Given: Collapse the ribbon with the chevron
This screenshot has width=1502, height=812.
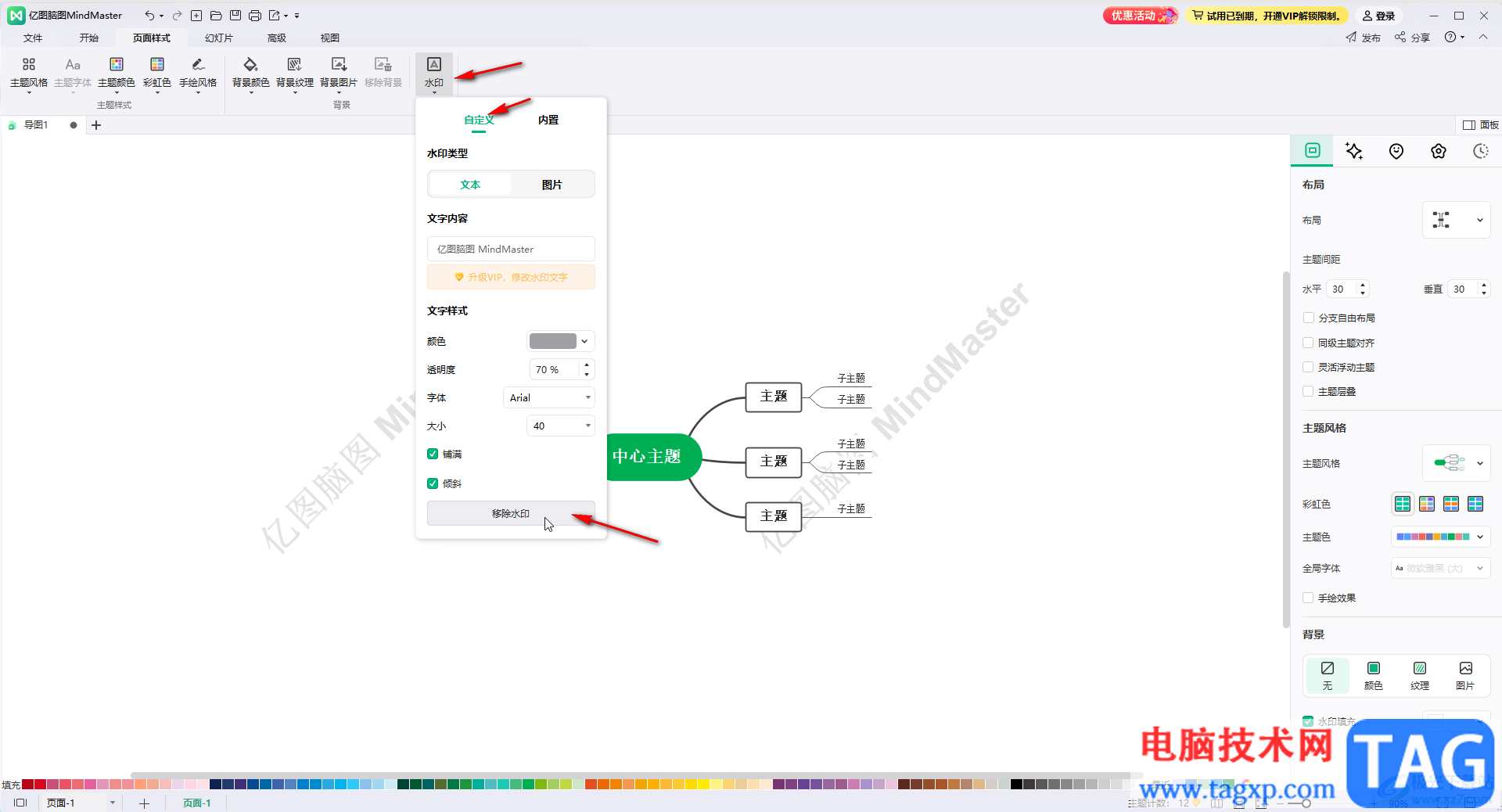Looking at the screenshot, I should point(1483,37).
